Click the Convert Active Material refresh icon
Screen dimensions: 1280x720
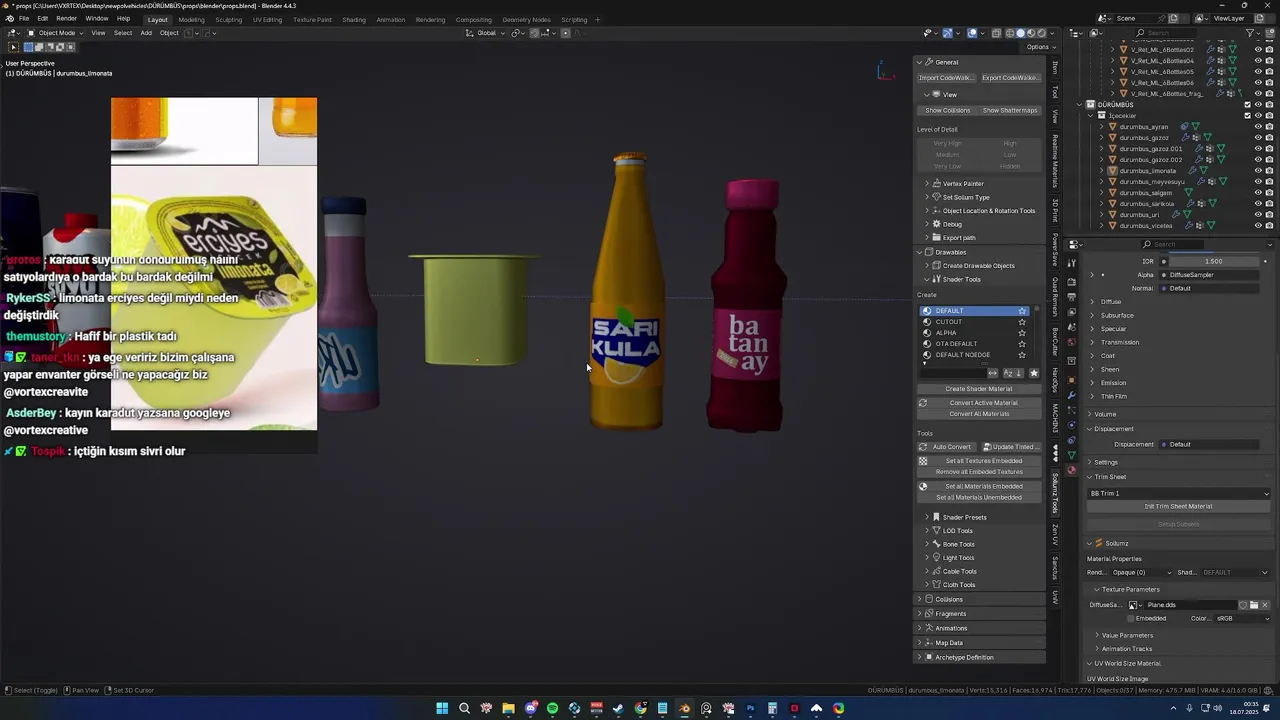(923, 403)
